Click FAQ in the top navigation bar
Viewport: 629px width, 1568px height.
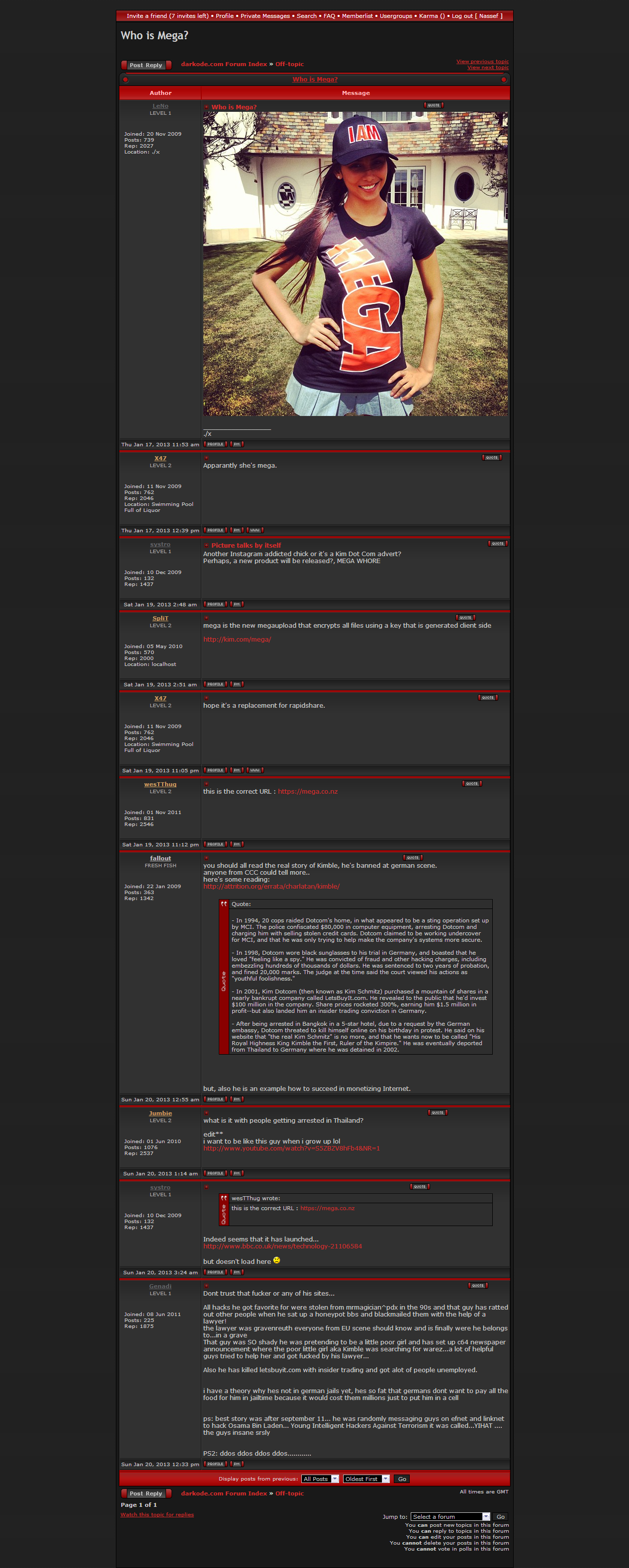[330, 16]
